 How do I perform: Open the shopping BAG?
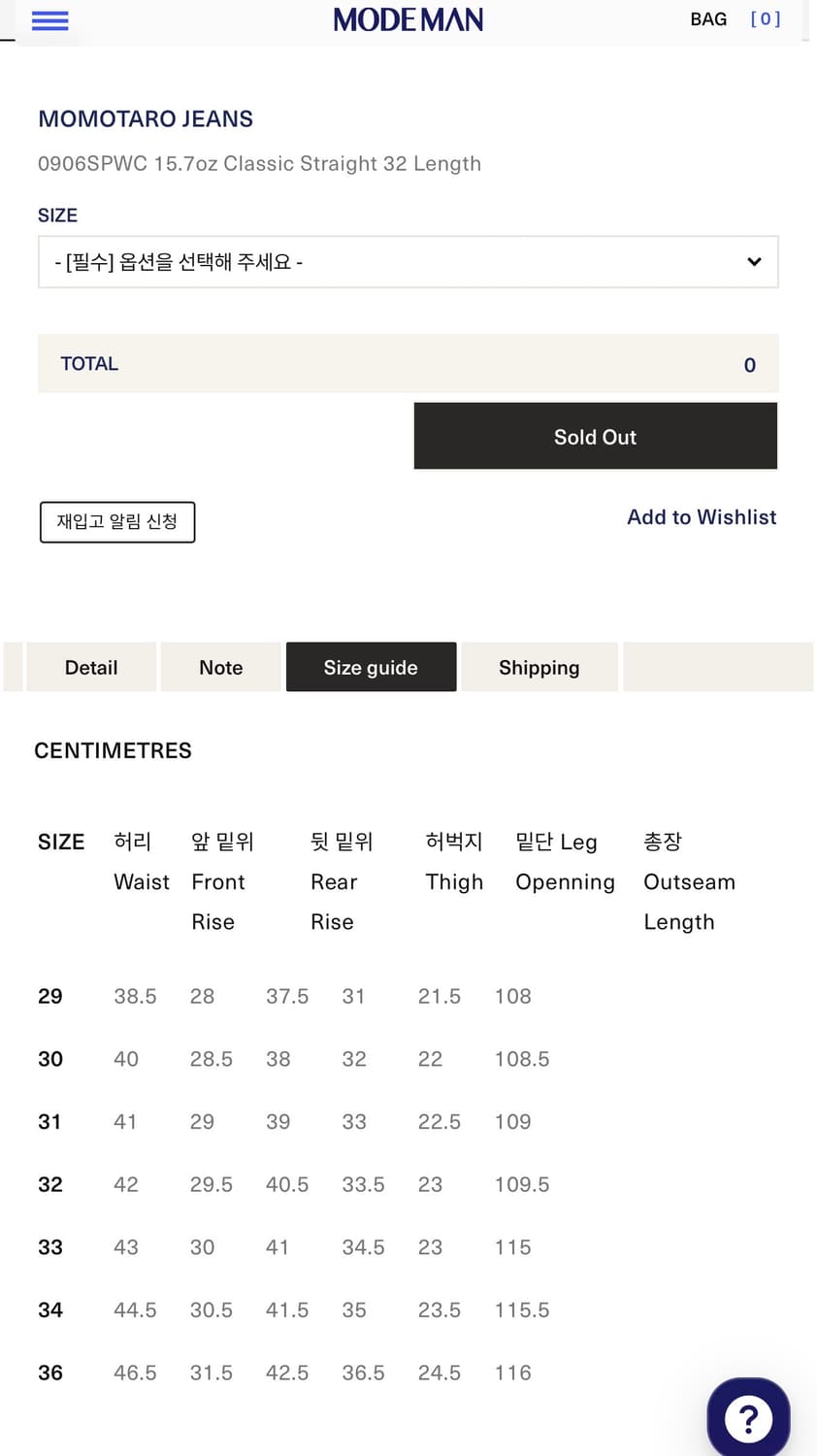coord(708,18)
